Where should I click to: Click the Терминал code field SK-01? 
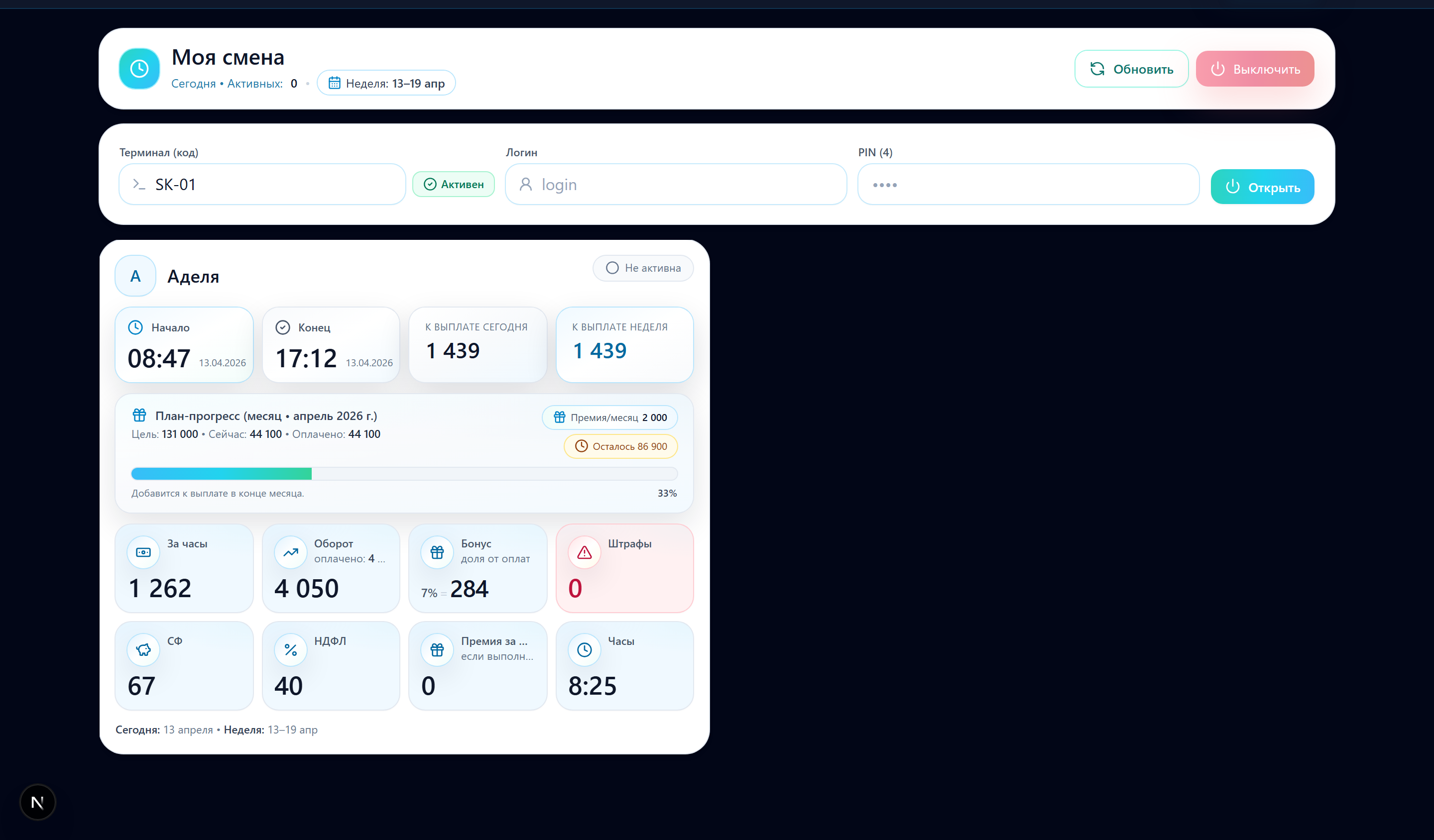pyautogui.click(x=262, y=184)
